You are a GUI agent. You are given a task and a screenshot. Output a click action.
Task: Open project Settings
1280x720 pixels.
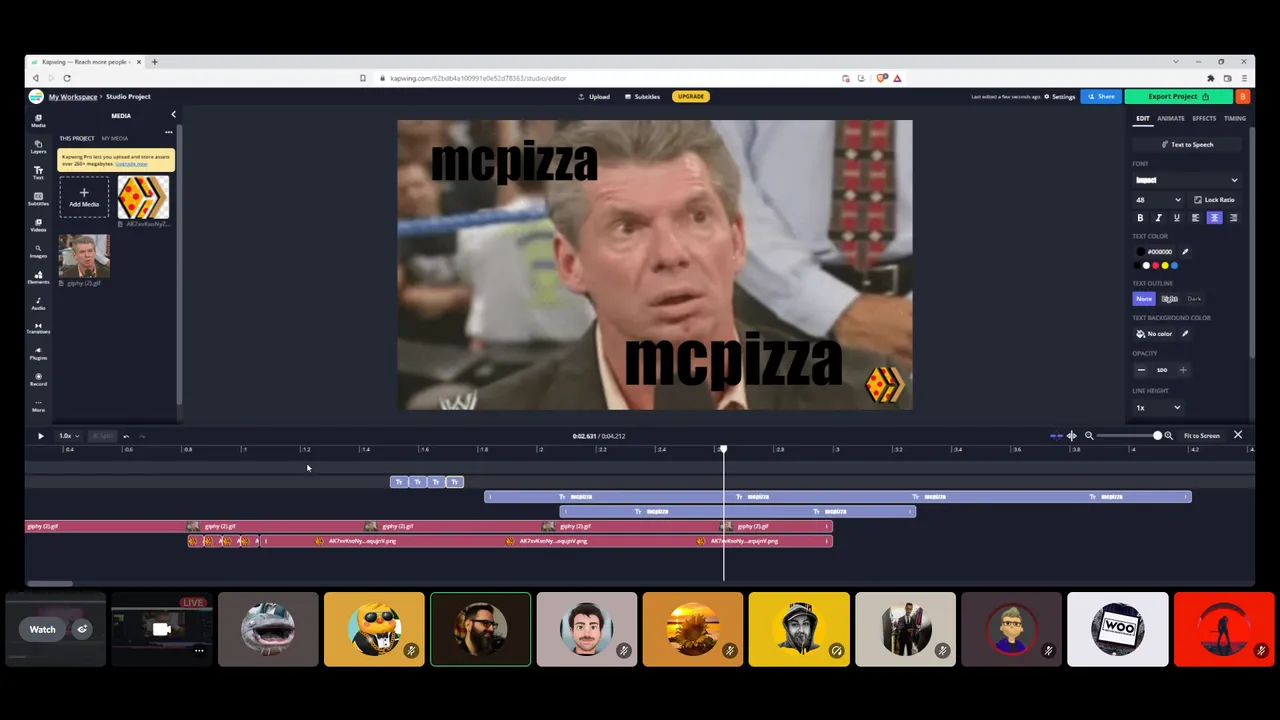[x=1060, y=97]
